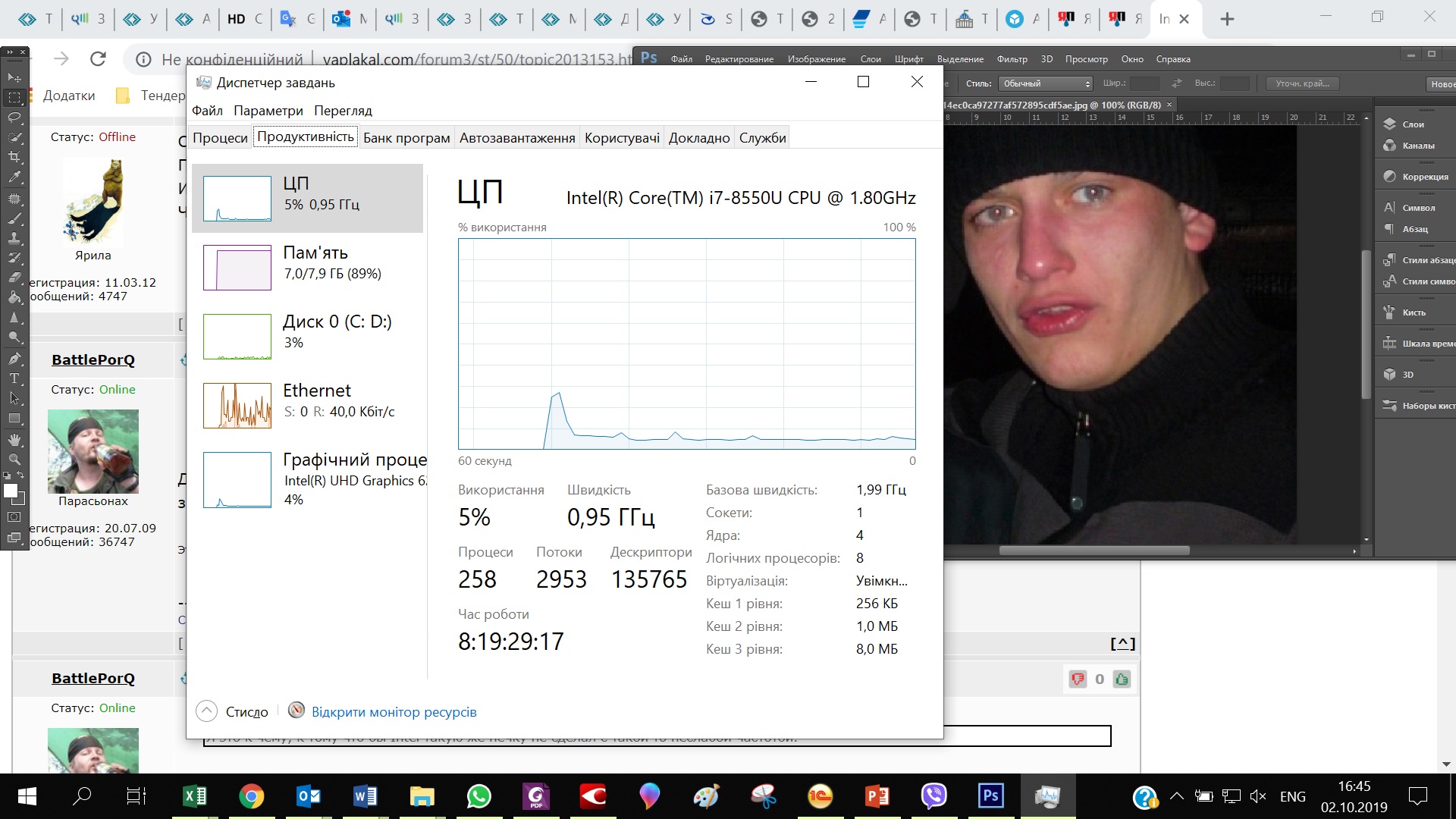Click Відкрити монітор ресурсів link

coord(394,712)
